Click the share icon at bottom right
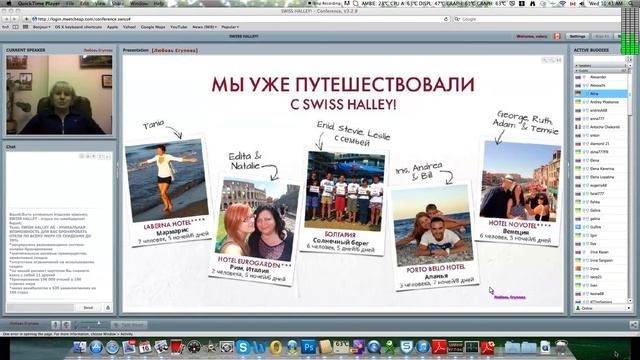Screen dimensions: 640x360 tap(633, 325)
